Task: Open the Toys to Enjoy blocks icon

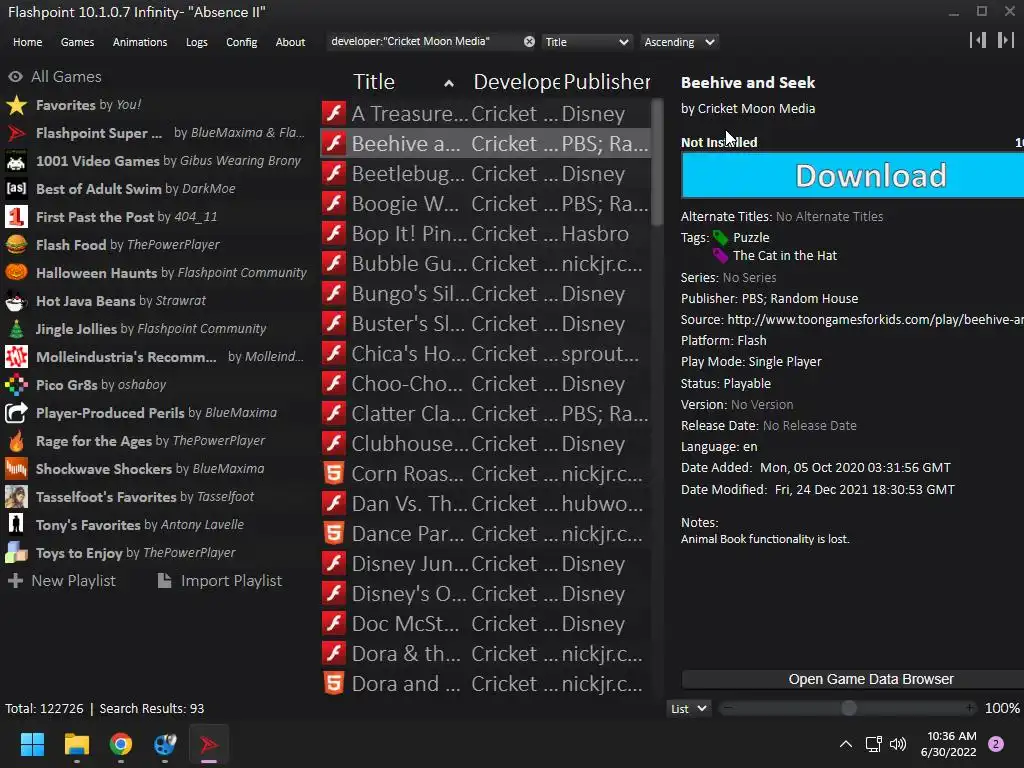Action: (16, 552)
